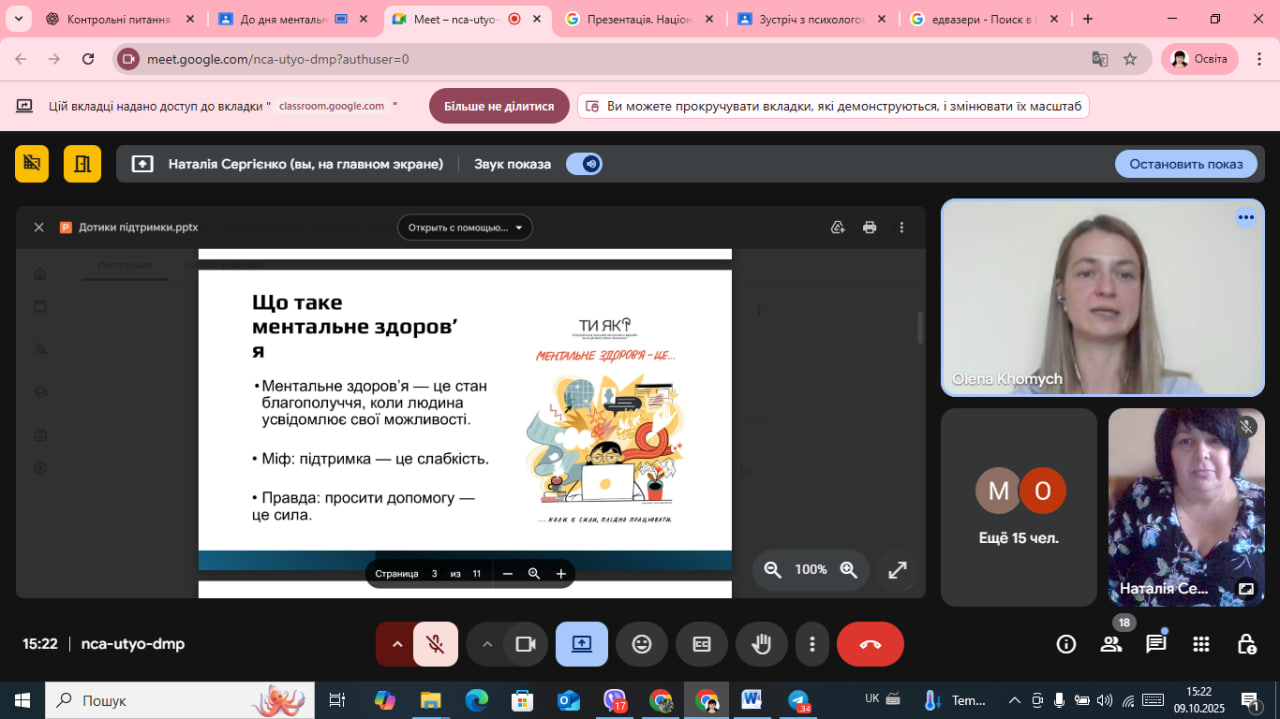The height and width of the screenshot is (719, 1280).
Task: Click the red hang up call button
Action: click(869, 644)
